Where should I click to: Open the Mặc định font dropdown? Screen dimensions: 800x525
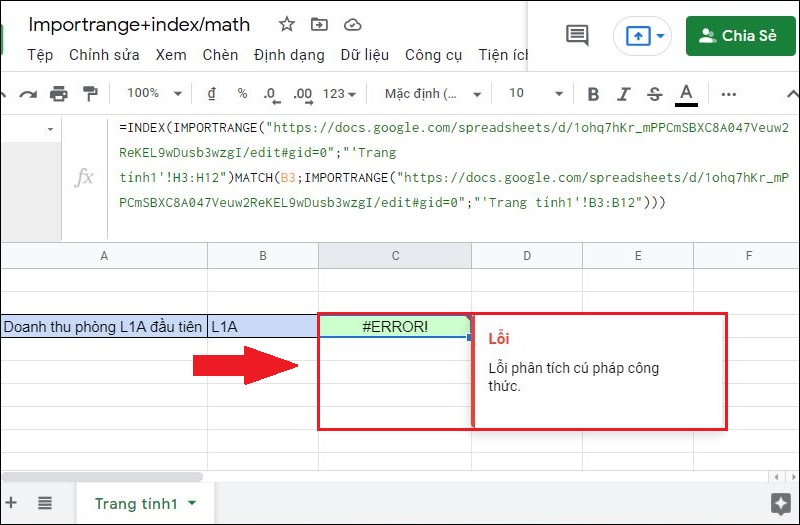tap(431, 93)
